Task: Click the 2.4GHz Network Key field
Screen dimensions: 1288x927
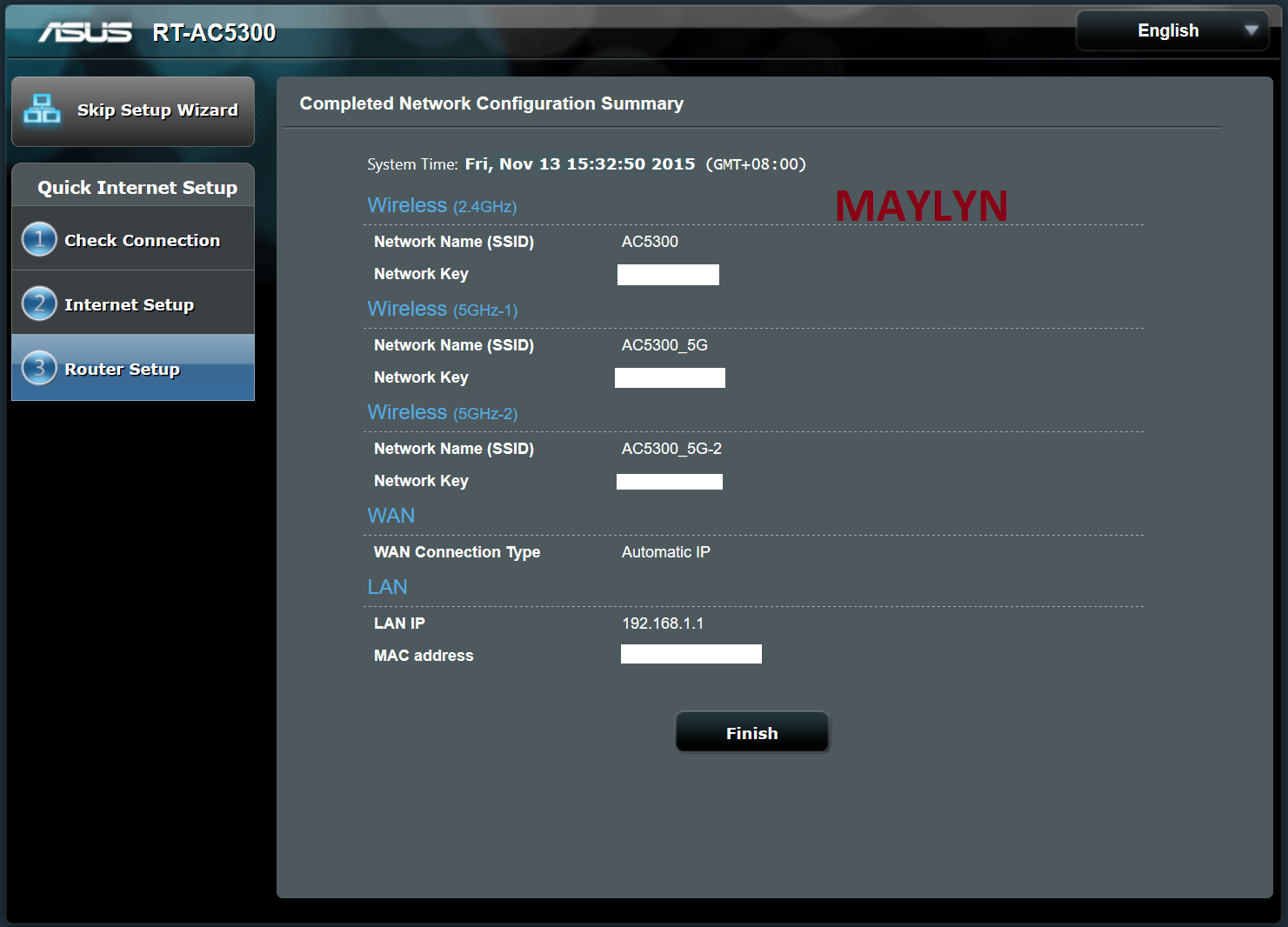Action: [668, 275]
